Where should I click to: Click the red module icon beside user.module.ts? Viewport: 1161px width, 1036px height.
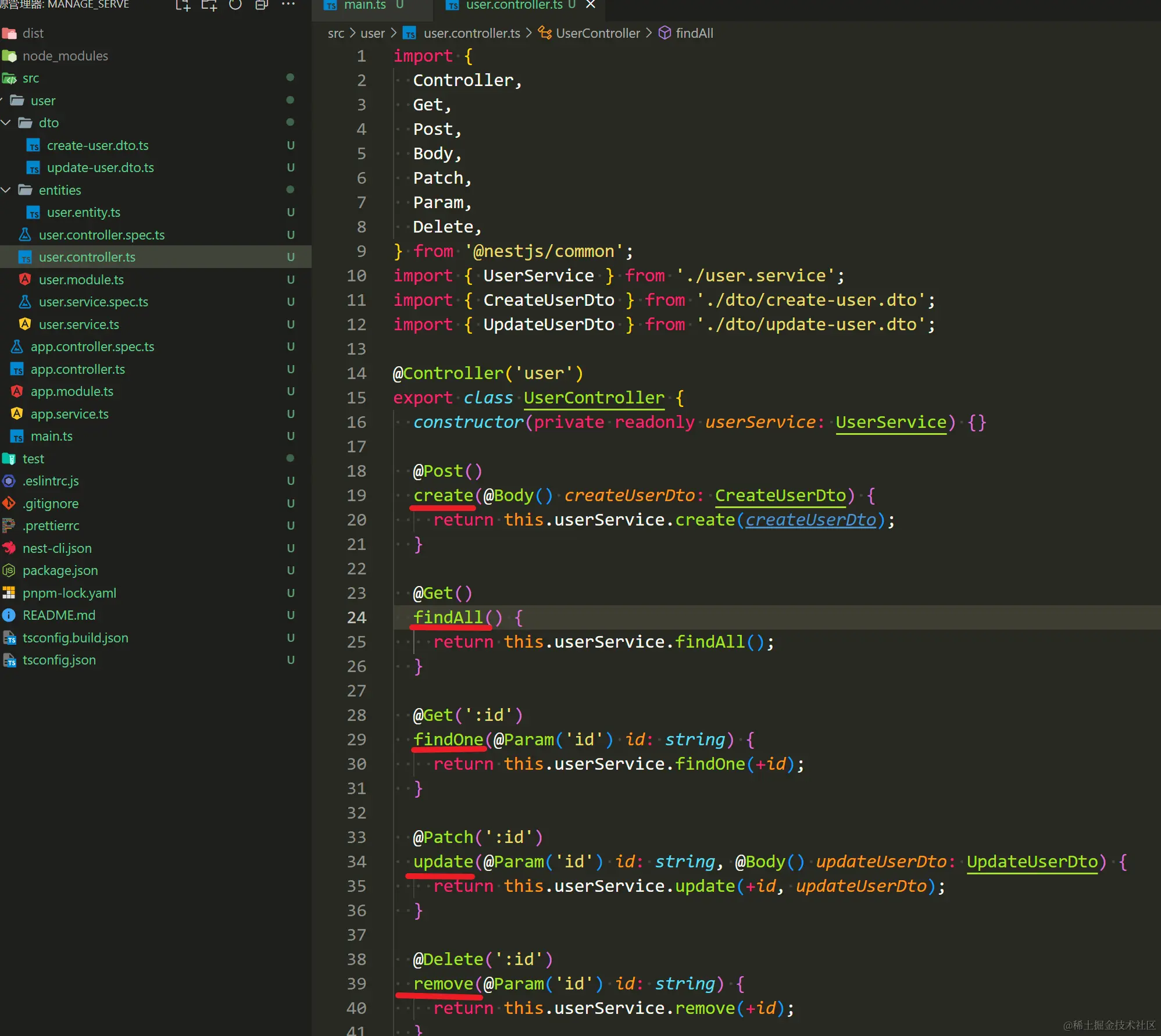[x=25, y=280]
